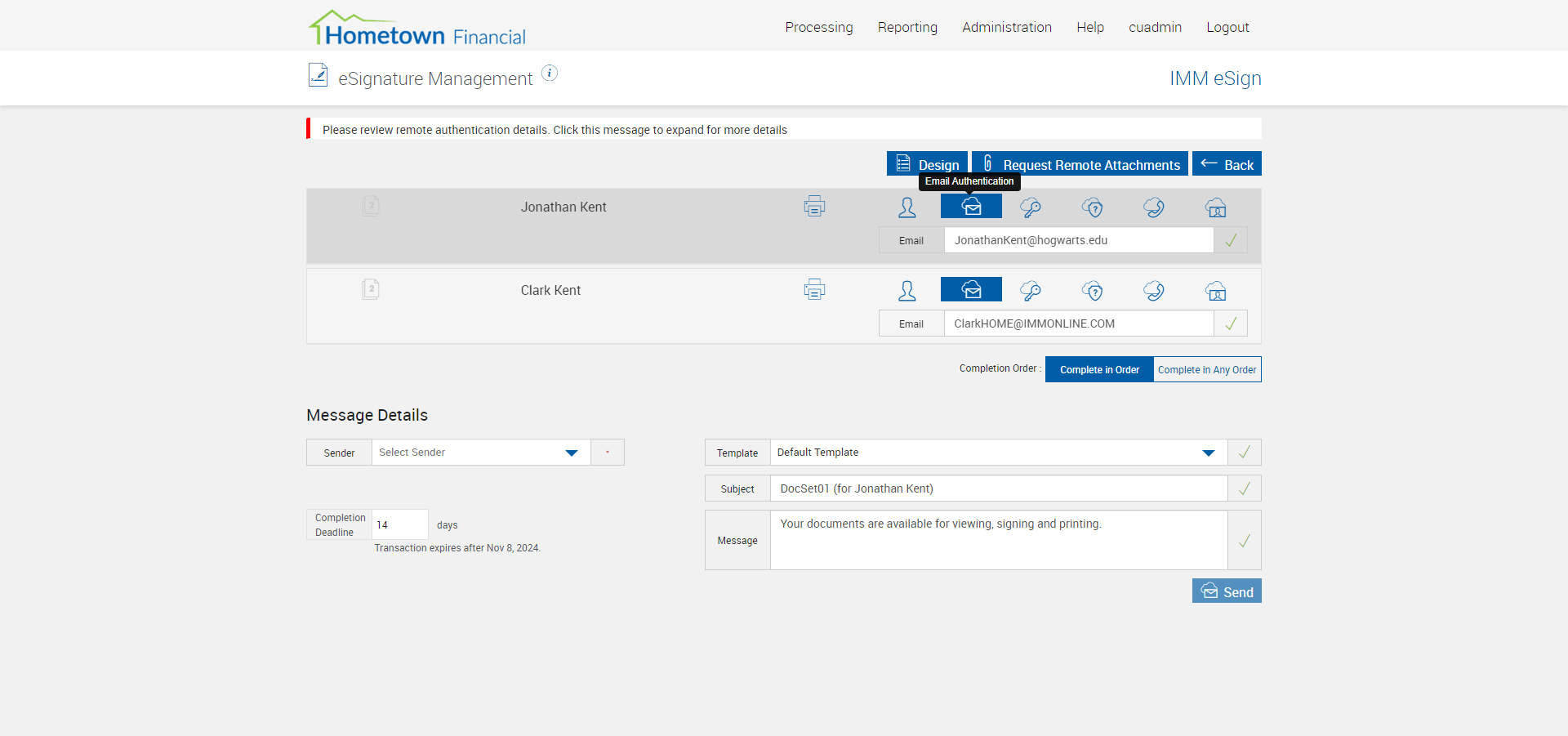This screenshot has width=1568, height=736.
Task: Click the Completion Deadline days field
Action: click(x=400, y=524)
